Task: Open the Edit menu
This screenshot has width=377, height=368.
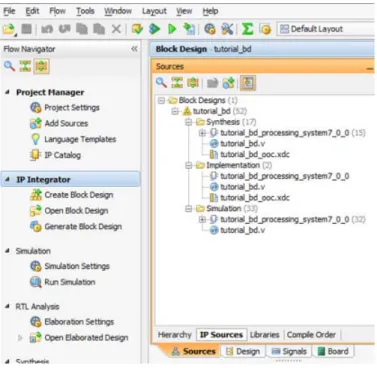Action: tap(32, 11)
